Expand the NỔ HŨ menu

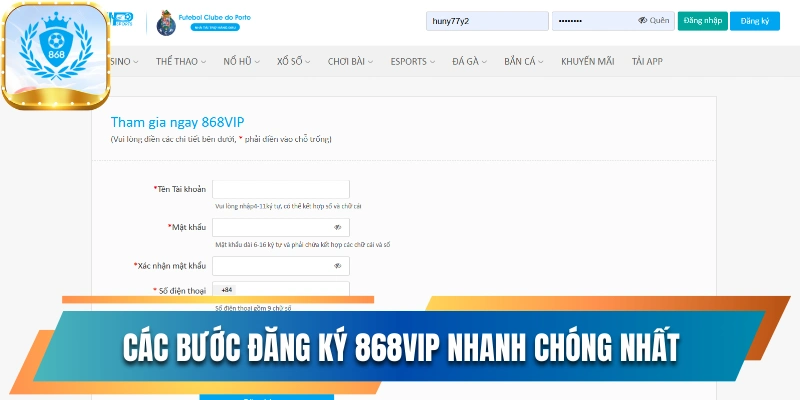coord(241,61)
